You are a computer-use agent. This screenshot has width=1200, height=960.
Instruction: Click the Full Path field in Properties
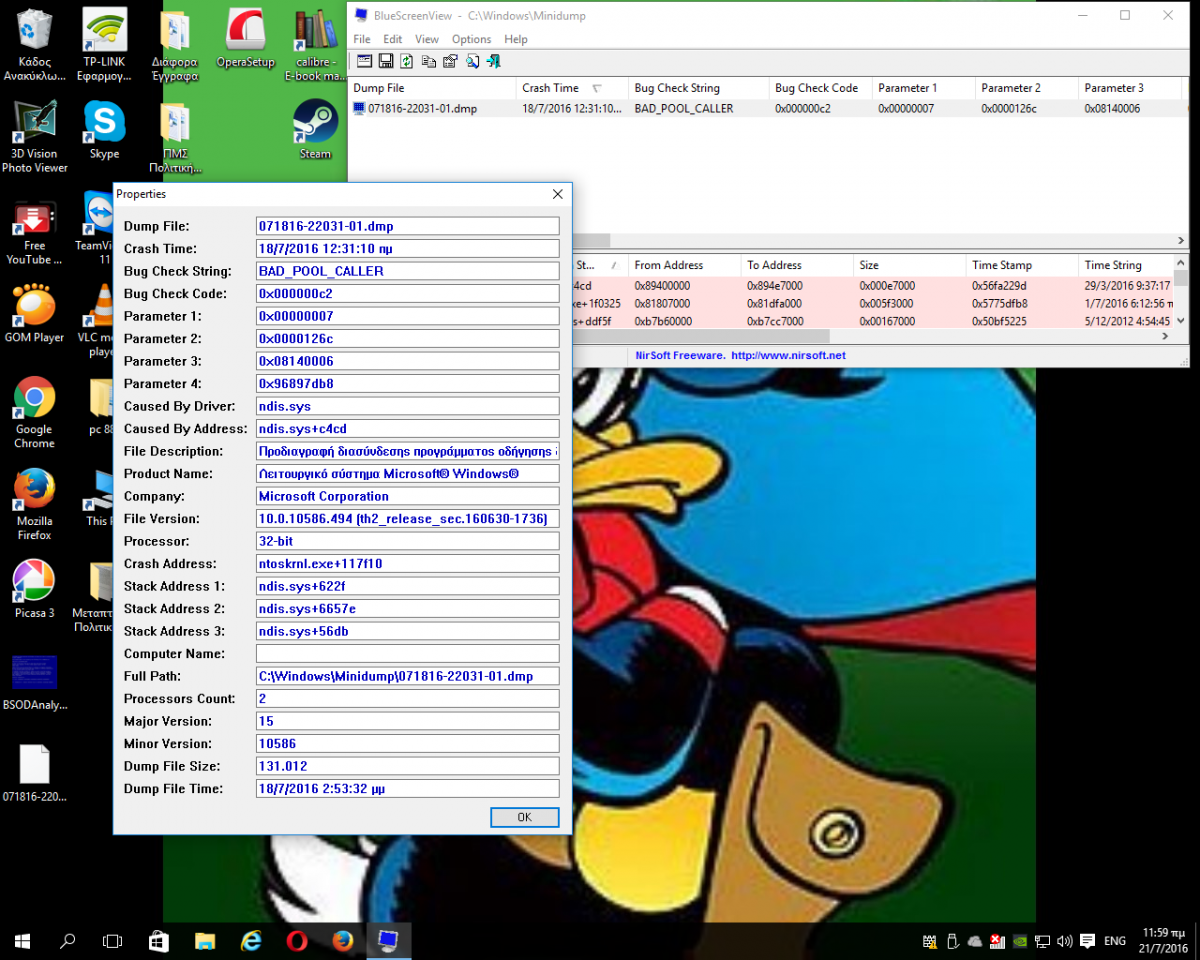click(407, 676)
